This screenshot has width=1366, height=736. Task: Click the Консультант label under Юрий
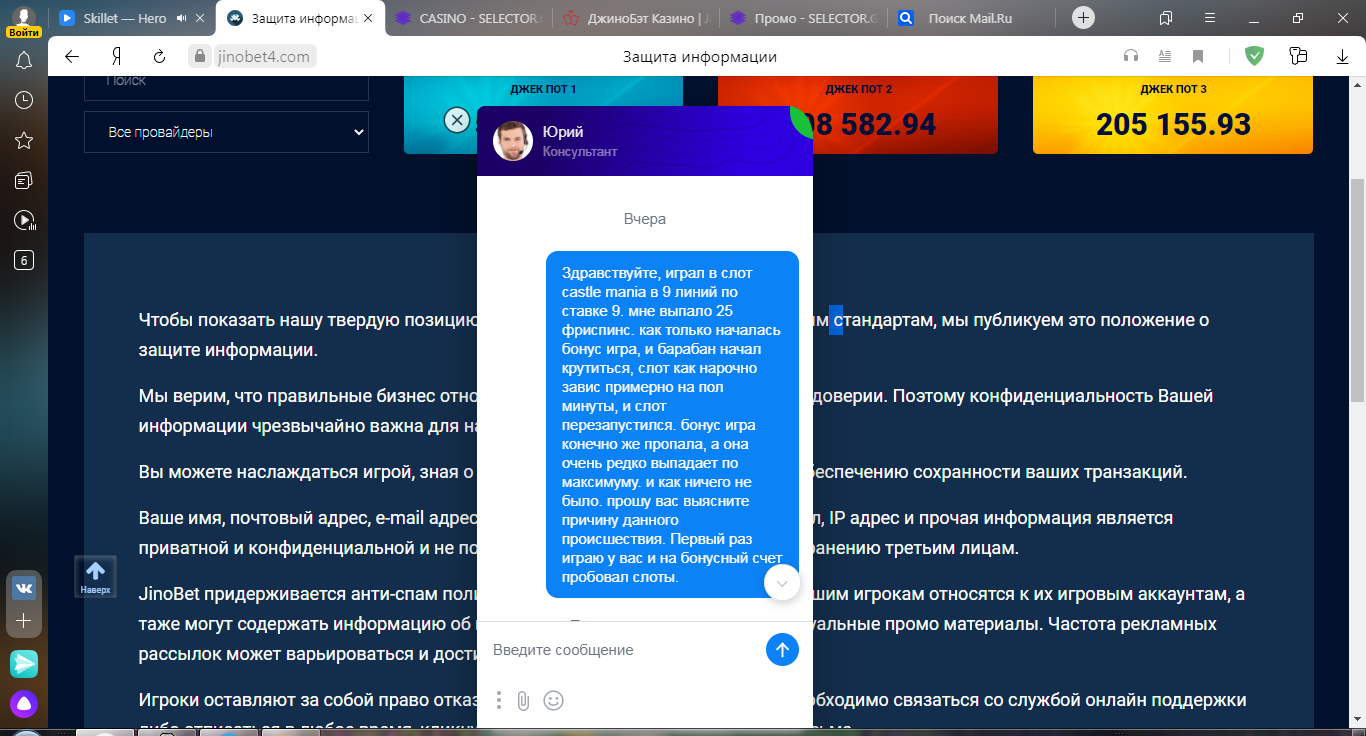tap(580, 152)
